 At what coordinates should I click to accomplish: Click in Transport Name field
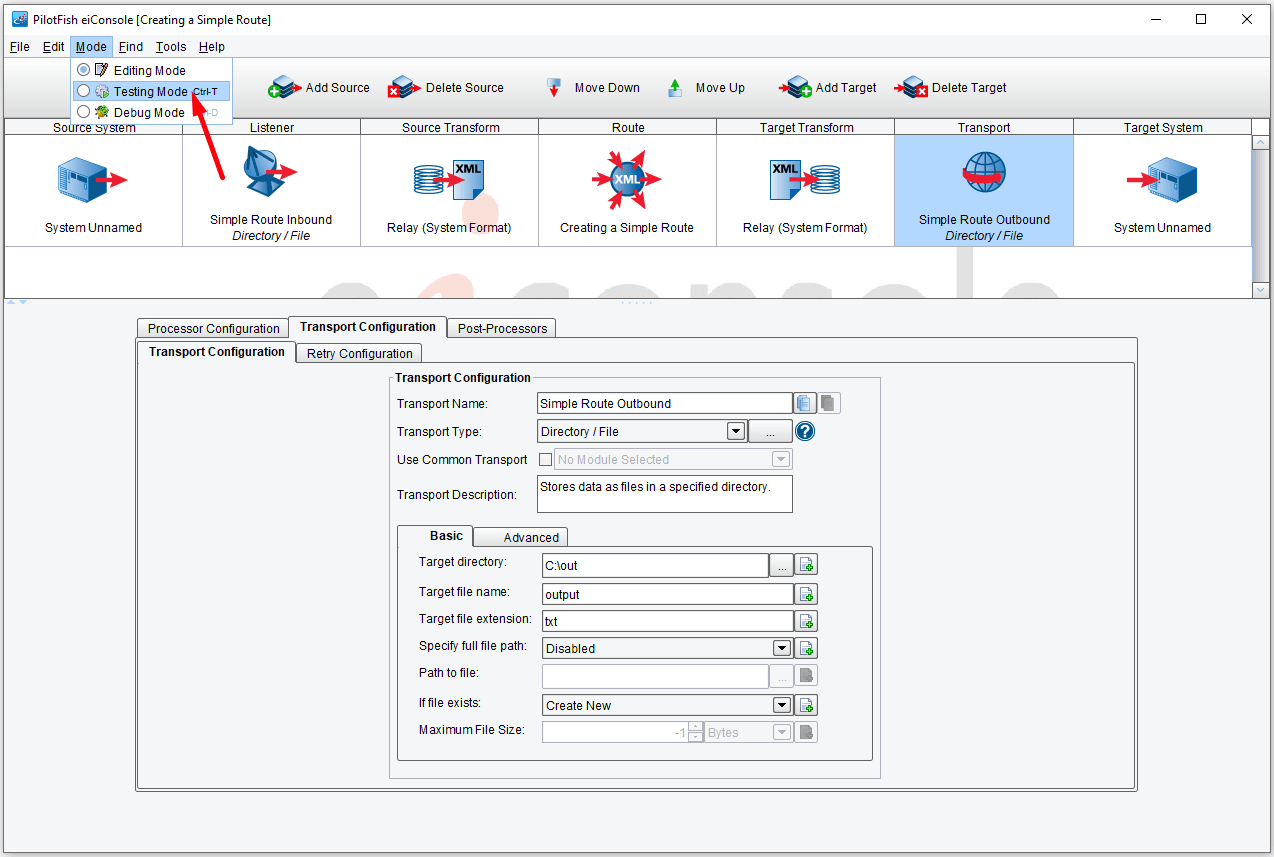(664, 403)
